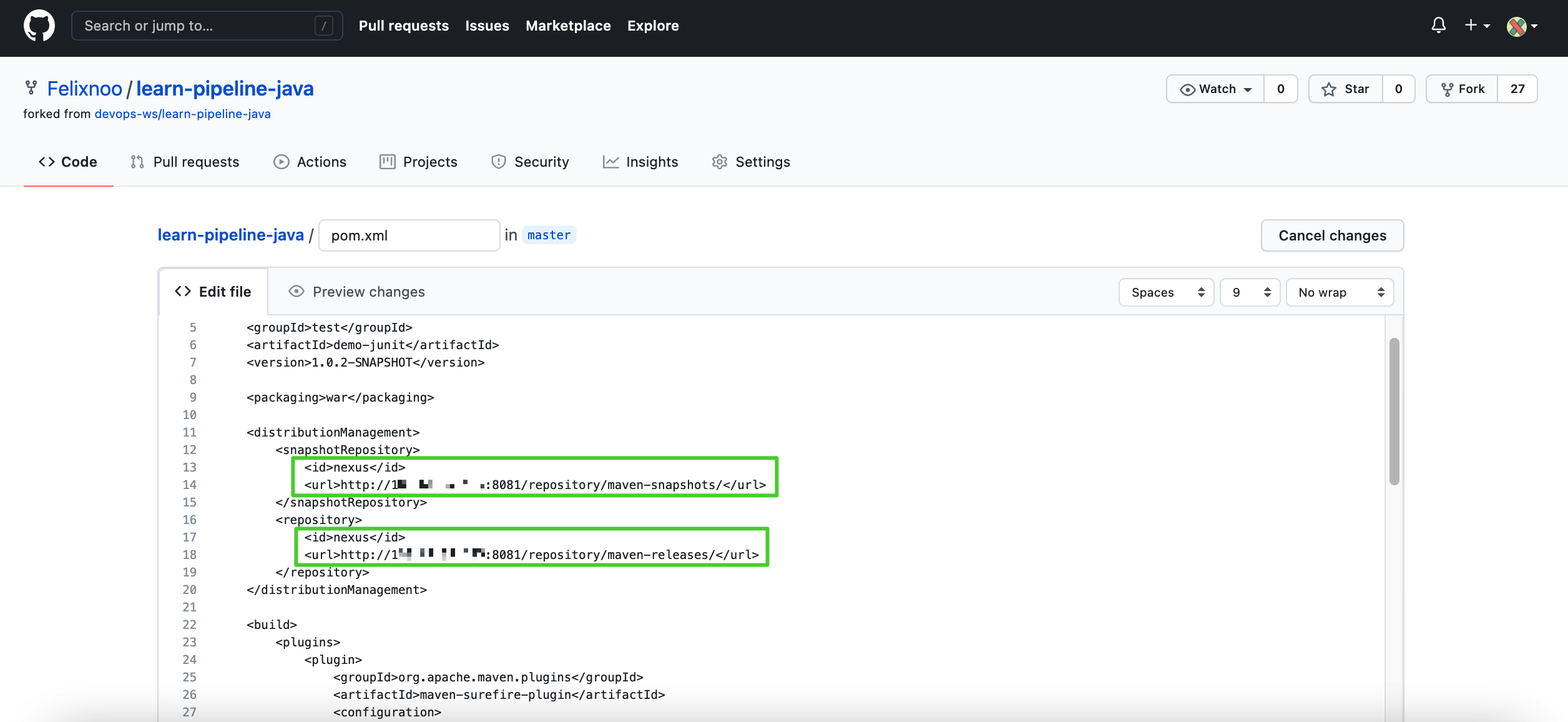Click the editor vertical scrollbar

(1394, 411)
